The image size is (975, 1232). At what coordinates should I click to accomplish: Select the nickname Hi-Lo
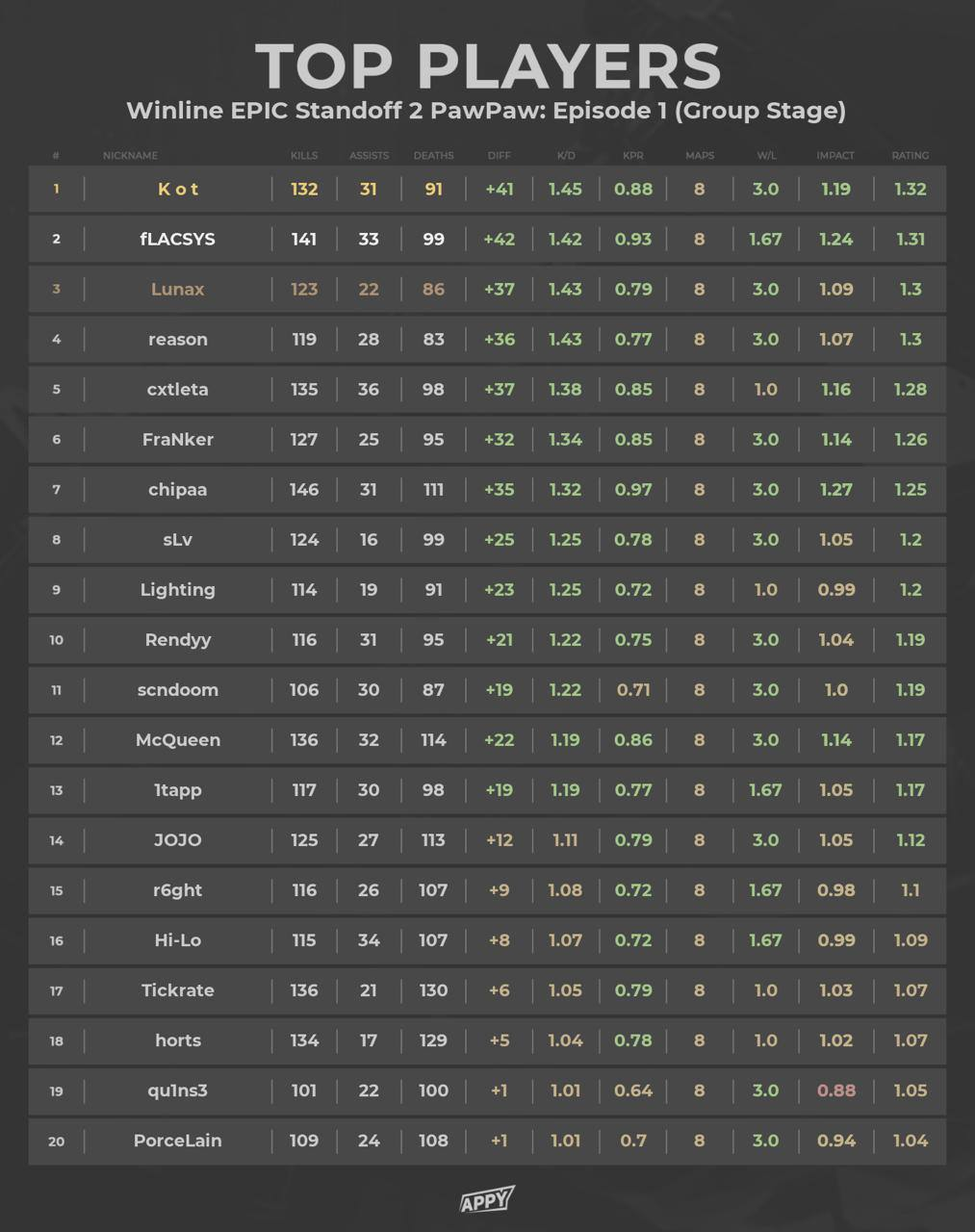tap(178, 939)
